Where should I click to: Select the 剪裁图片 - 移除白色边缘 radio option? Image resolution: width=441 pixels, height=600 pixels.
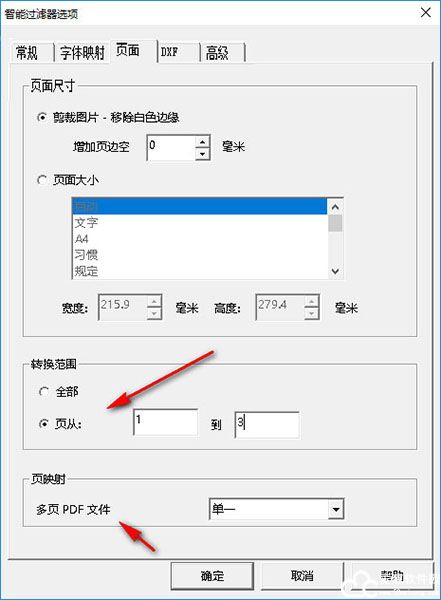point(42,117)
